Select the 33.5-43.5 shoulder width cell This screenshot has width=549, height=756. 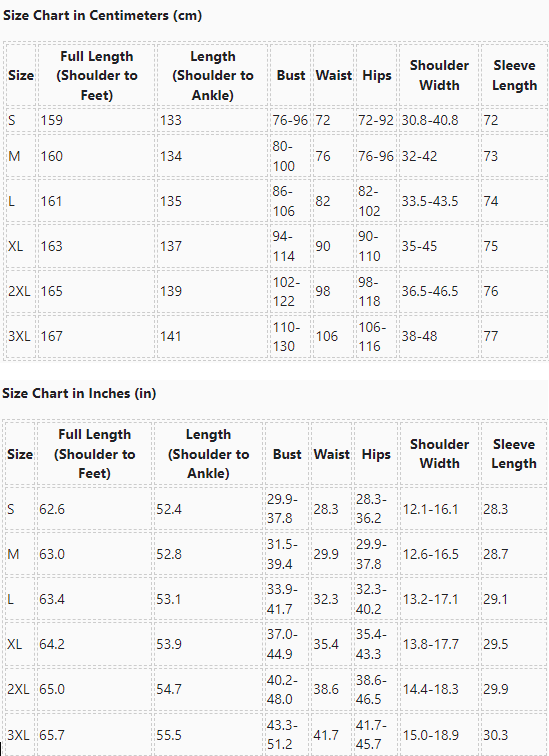[430, 201]
